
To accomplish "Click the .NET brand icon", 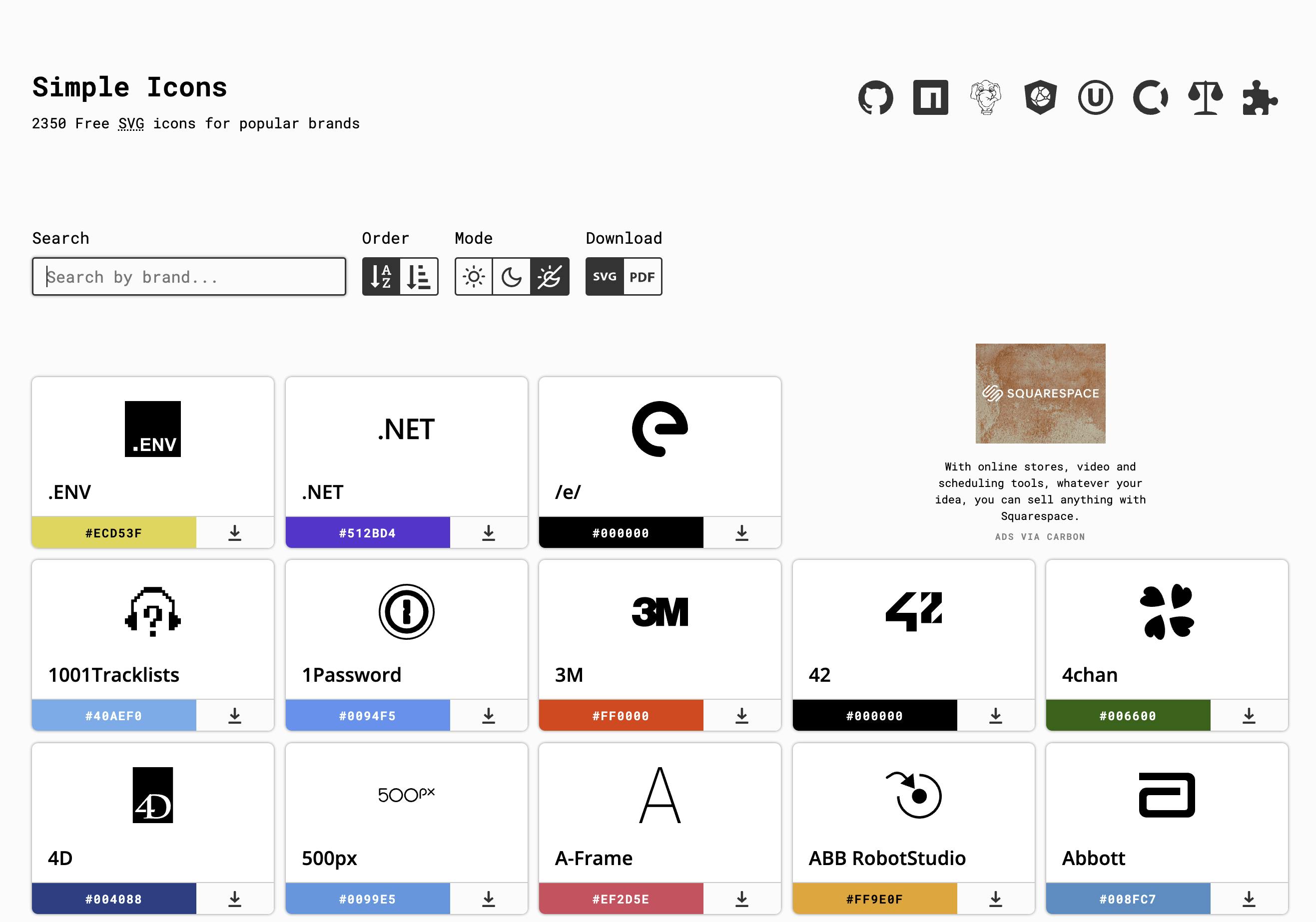I will 406,429.
